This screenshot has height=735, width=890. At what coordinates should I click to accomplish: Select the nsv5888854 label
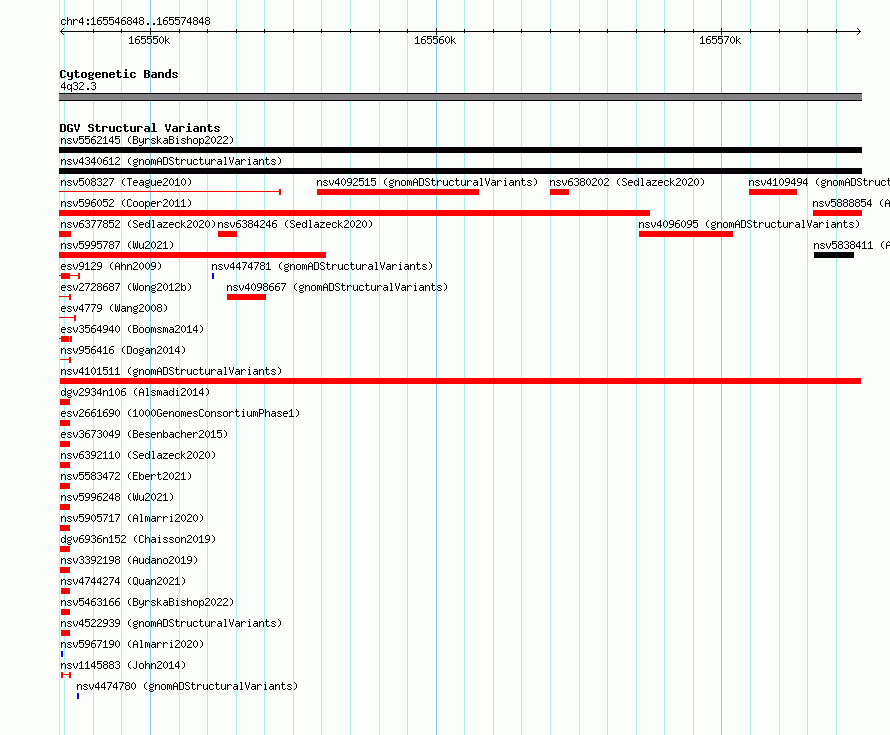click(x=850, y=203)
